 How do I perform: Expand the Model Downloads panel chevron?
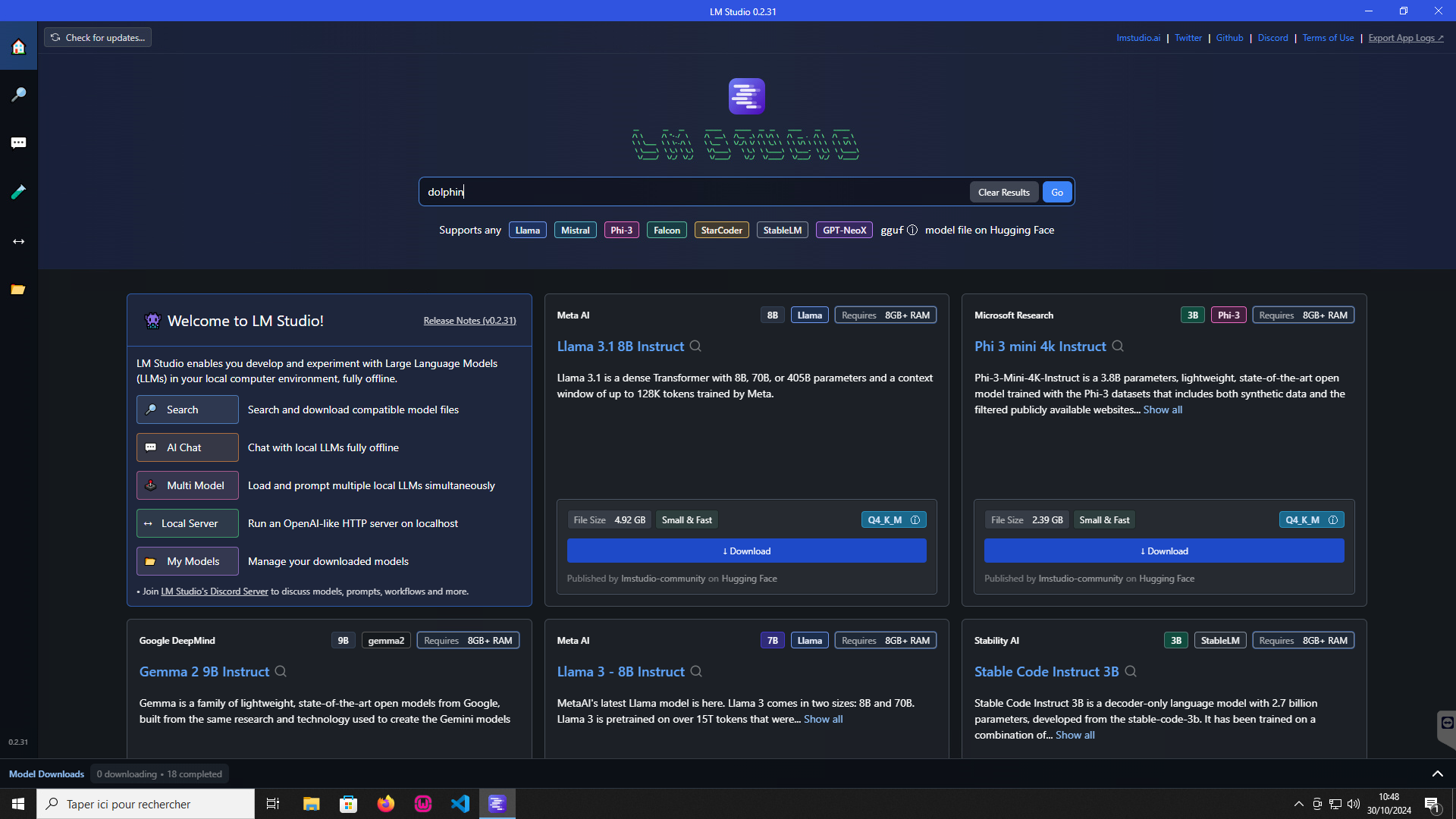click(1437, 774)
